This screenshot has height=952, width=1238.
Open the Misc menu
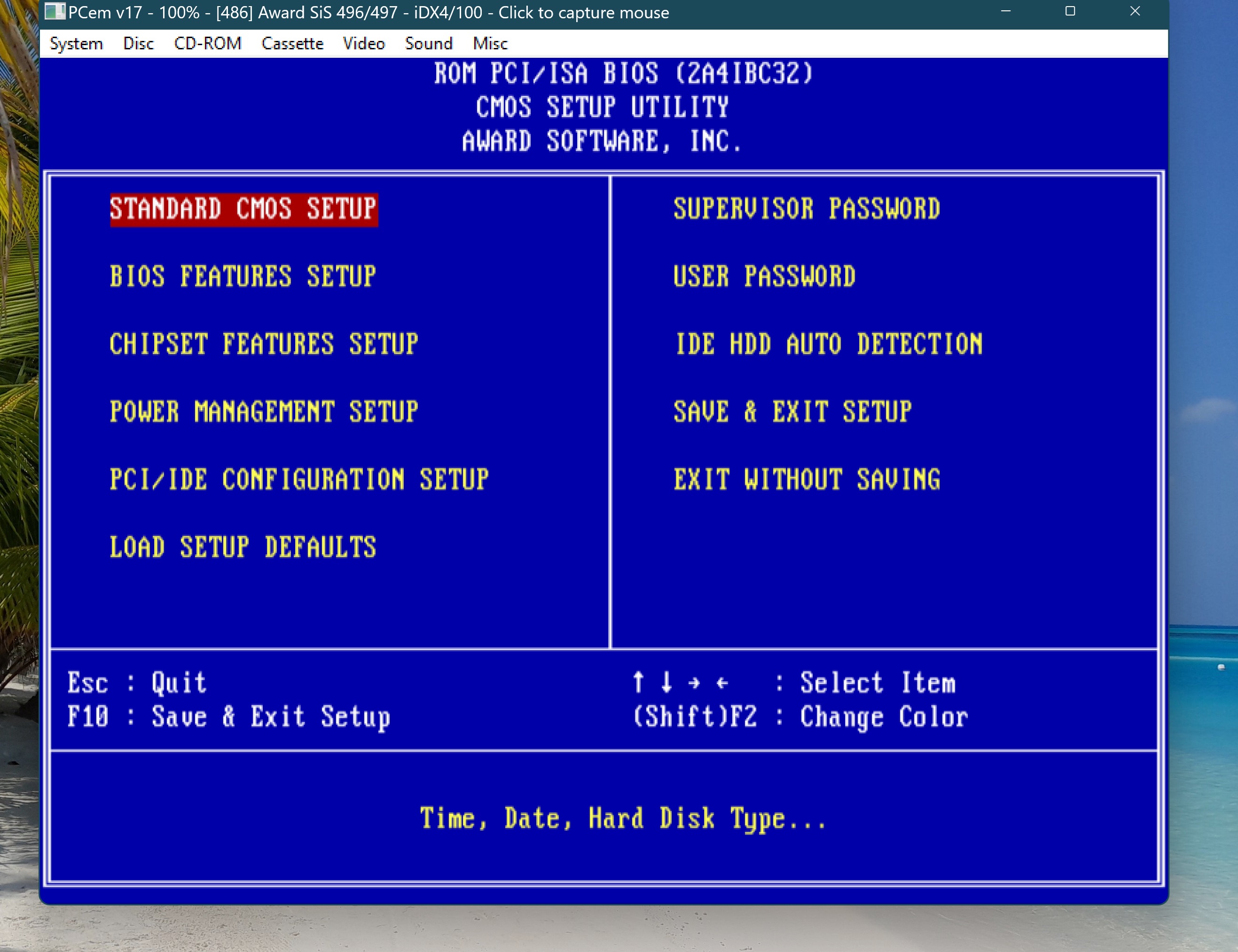490,44
